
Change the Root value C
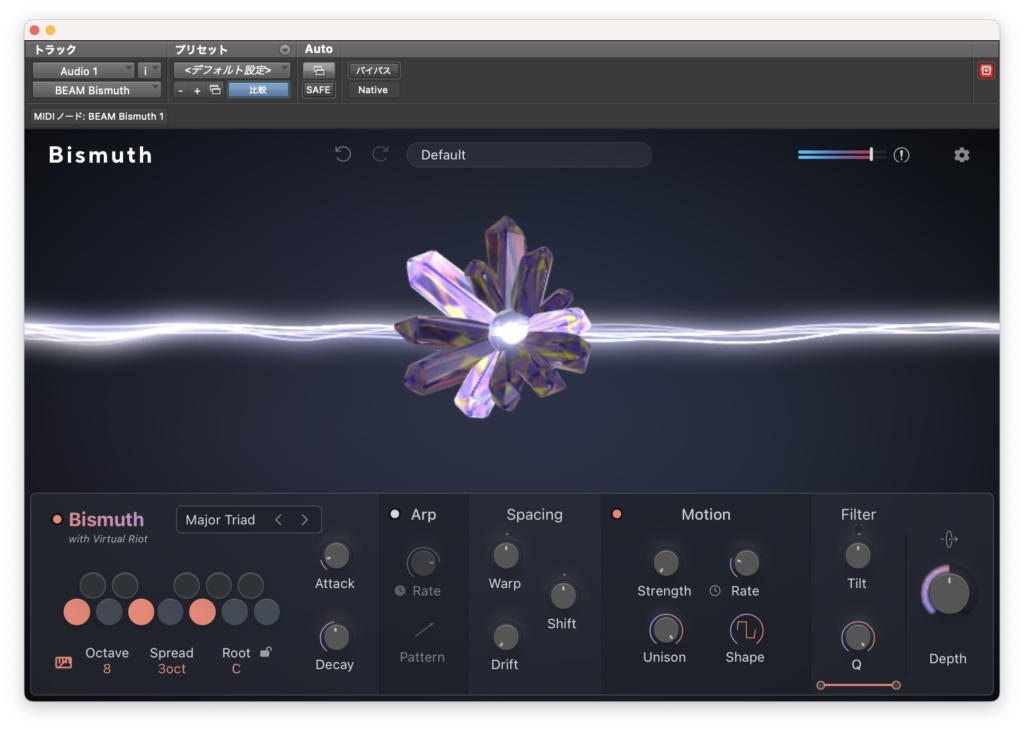(x=236, y=669)
